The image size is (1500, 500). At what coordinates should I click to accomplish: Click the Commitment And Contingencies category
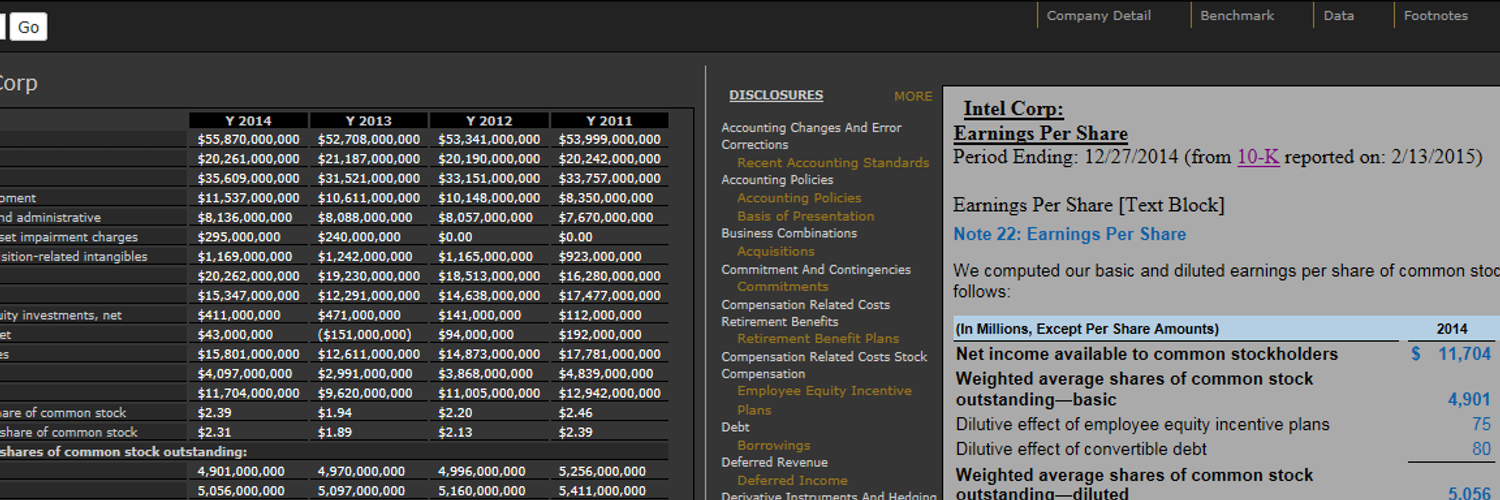[816, 269]
